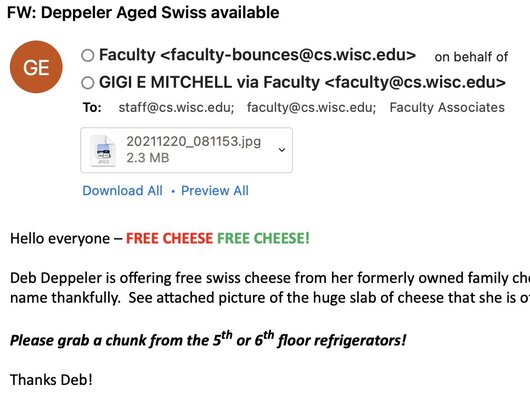
Task: Click the green FREE CHEESE! text
Action: coord(263,239)
